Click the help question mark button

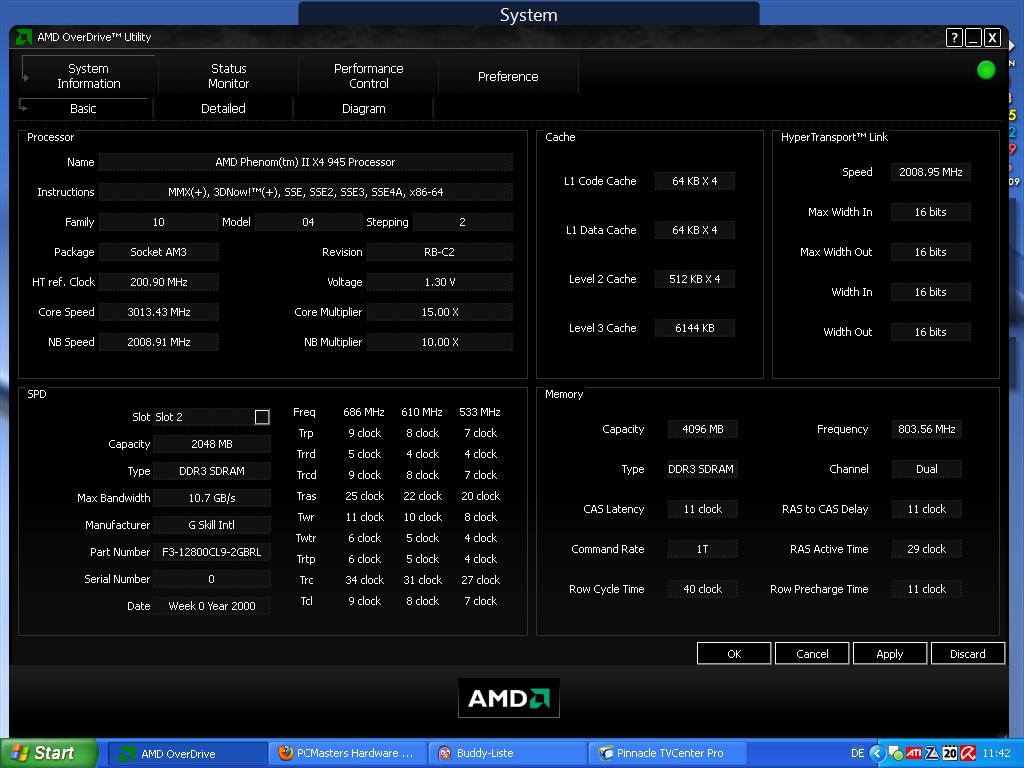click(954, 37)
